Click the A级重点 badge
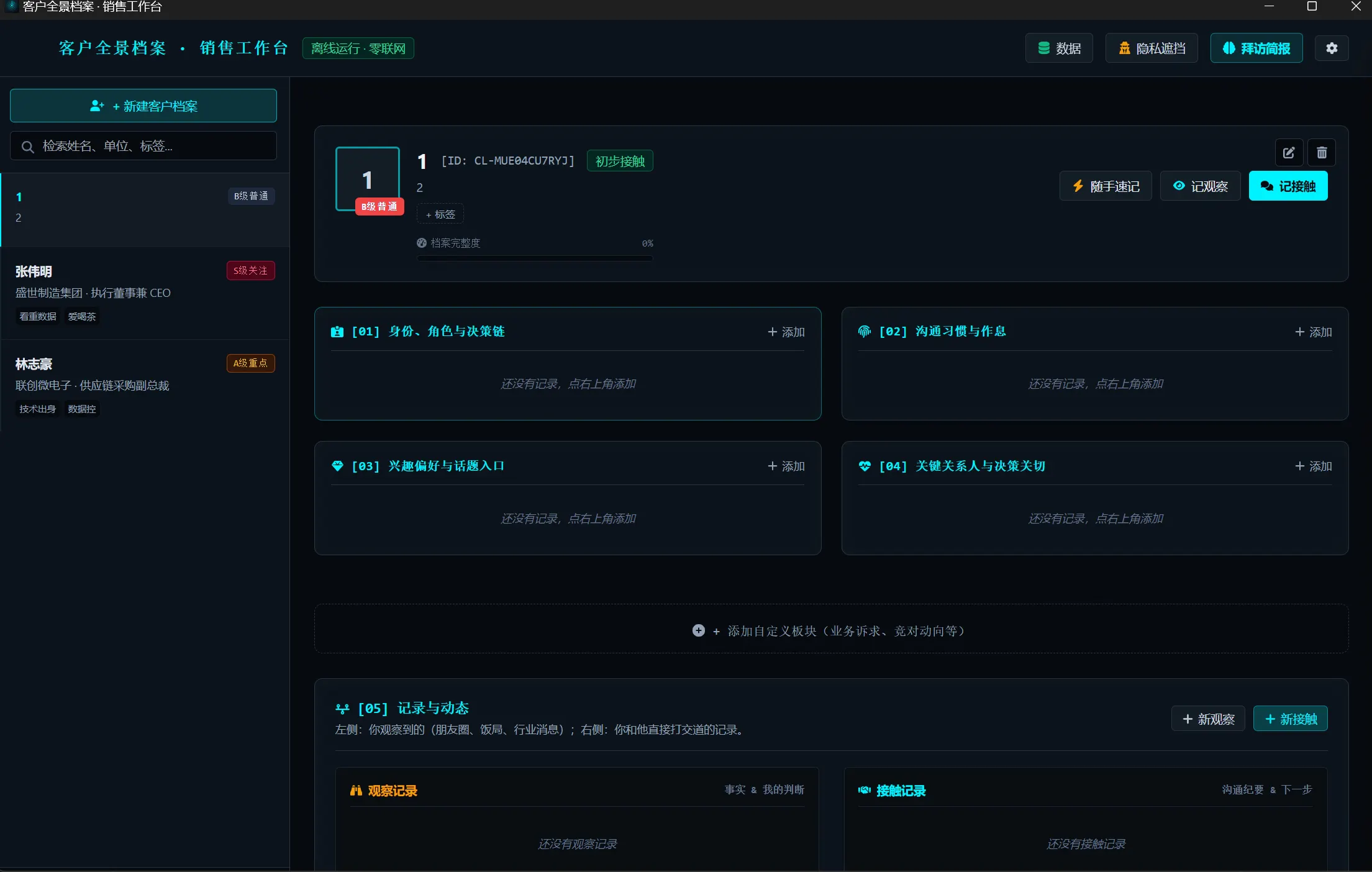 [x=250, y=363]
